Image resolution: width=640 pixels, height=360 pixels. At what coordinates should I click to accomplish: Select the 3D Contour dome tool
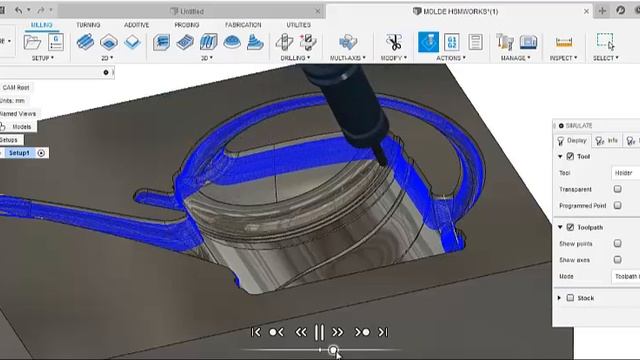(232, 42)
